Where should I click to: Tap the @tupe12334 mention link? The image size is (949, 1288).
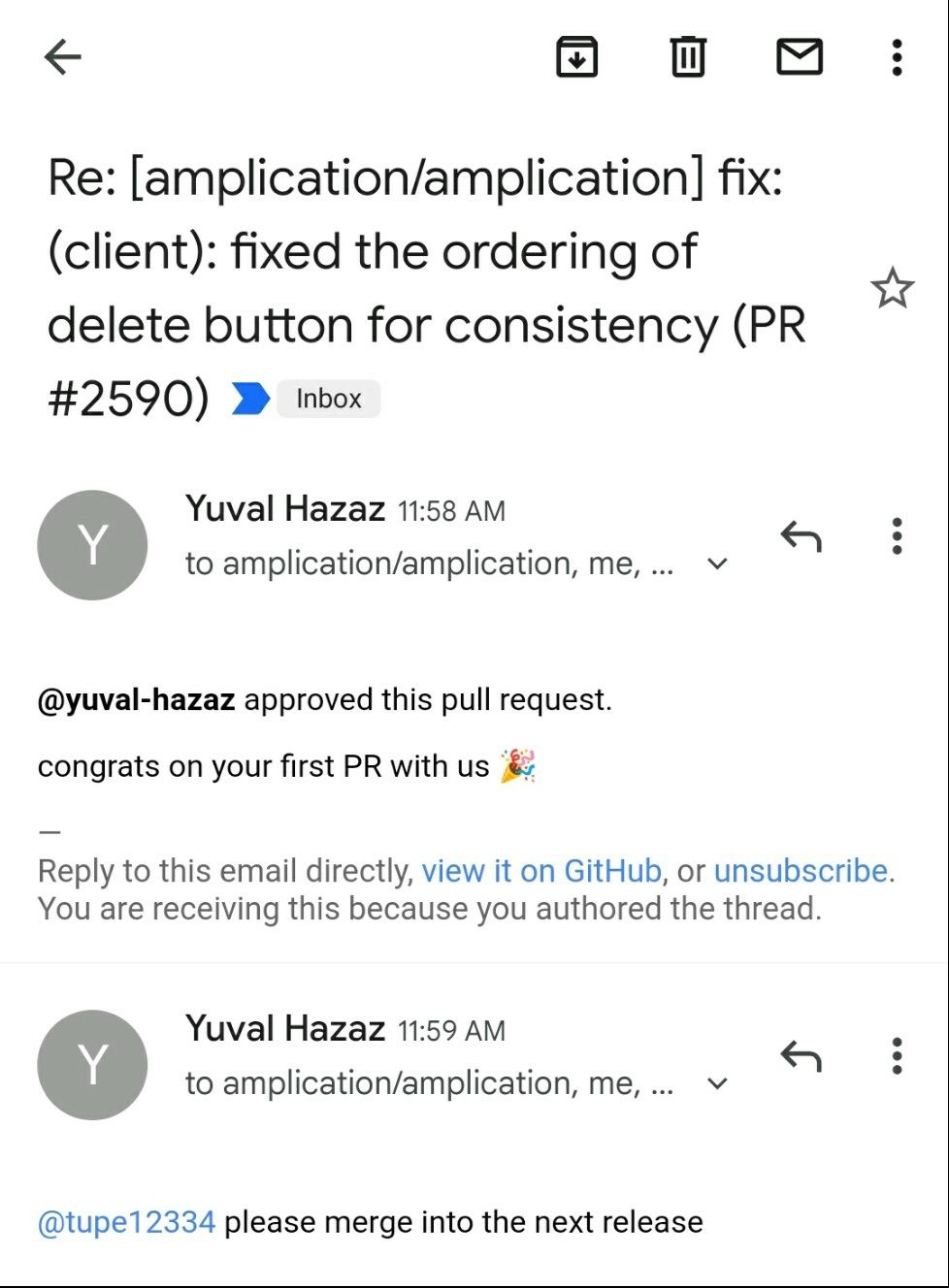pyautogui.click(x=126, y=1222)
